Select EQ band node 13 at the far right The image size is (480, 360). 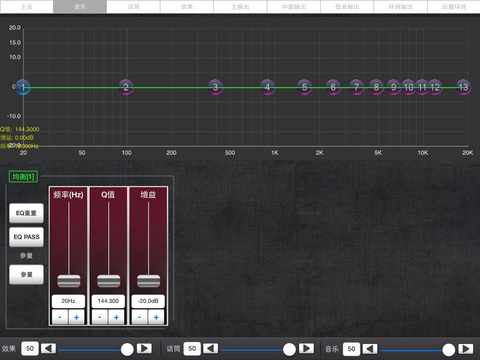463,87
